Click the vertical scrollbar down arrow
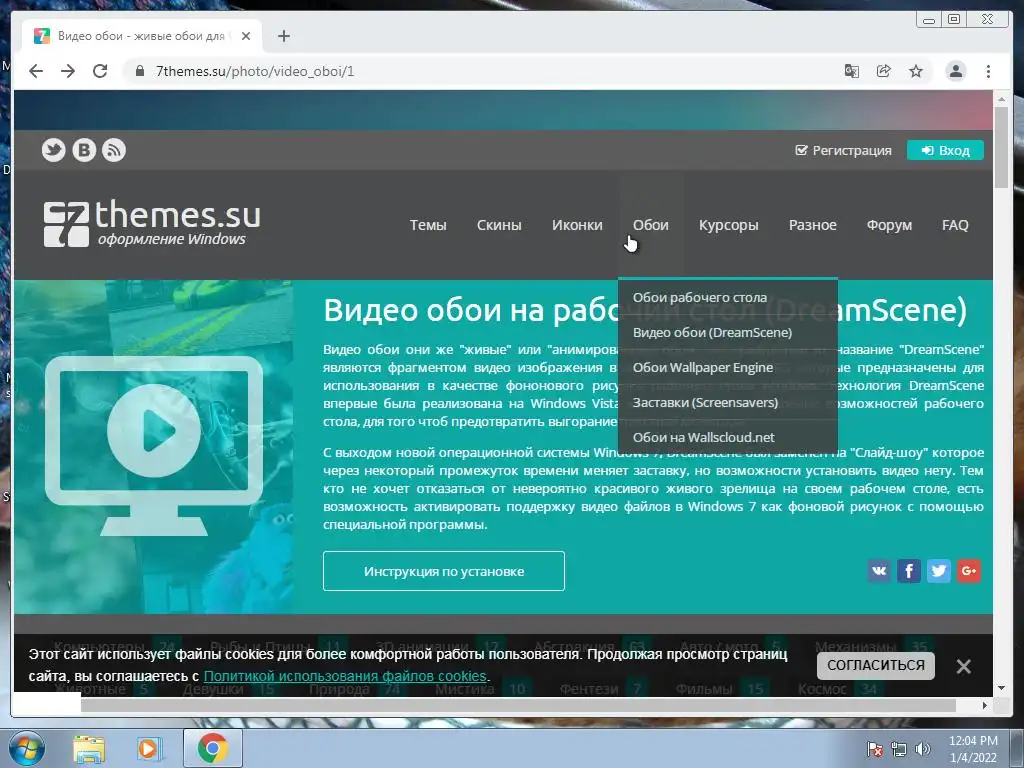Viewport: 1024px width, 768px height. tap(1001, 688)
